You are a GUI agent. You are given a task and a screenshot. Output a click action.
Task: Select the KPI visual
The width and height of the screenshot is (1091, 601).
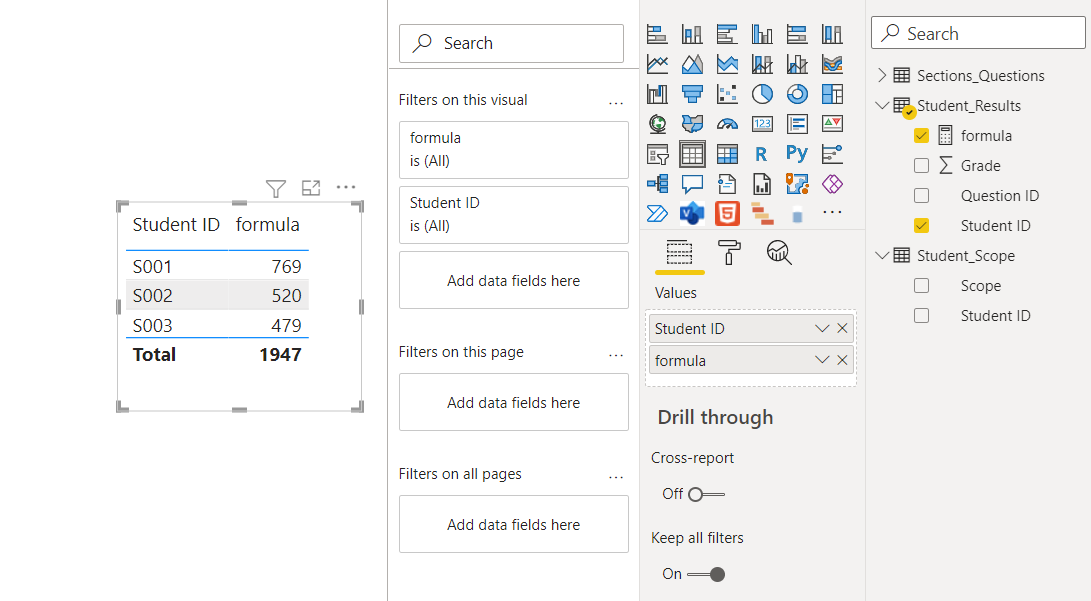point(832,124)
